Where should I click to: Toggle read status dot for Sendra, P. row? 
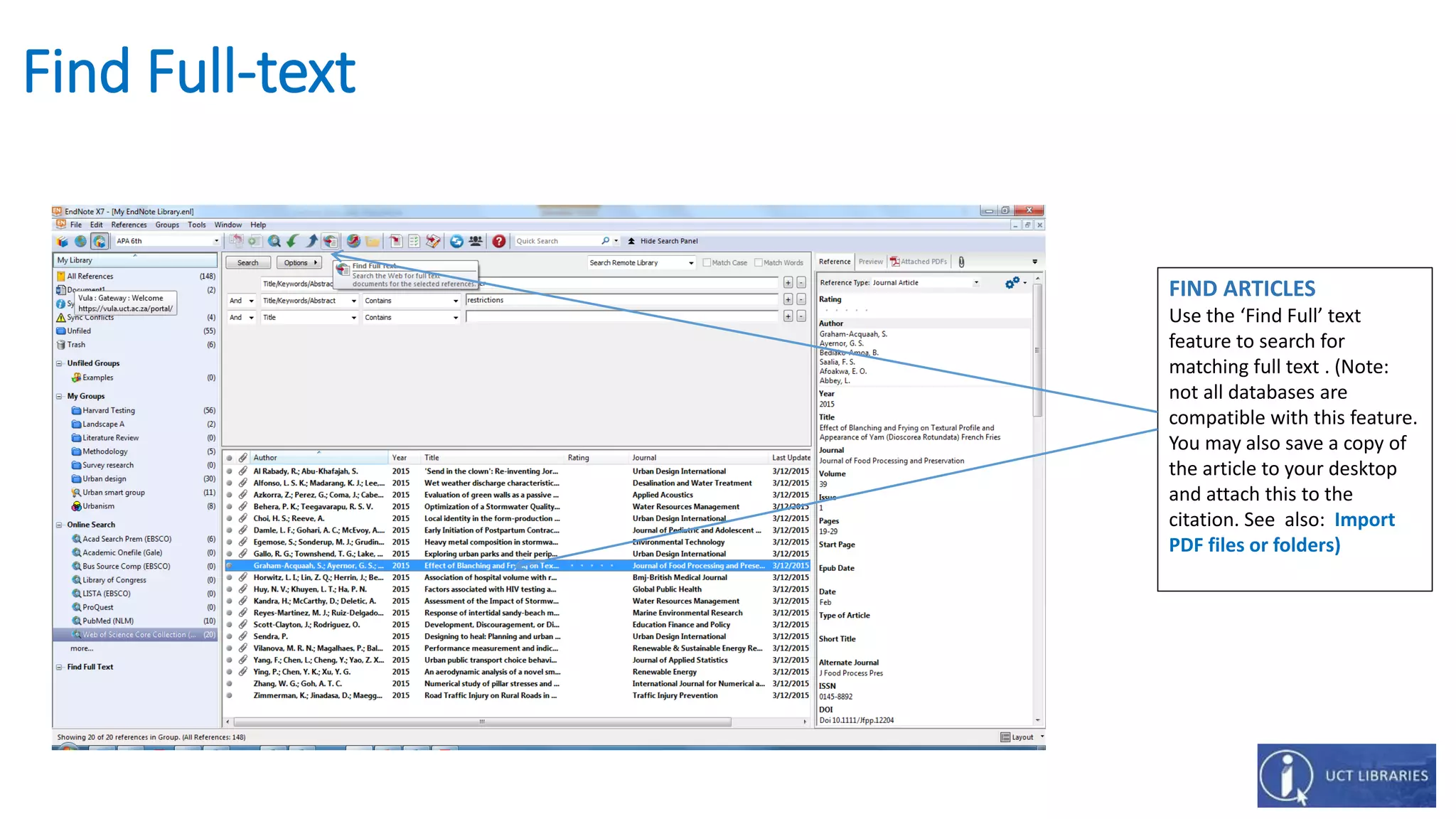(x=230, y=637)
